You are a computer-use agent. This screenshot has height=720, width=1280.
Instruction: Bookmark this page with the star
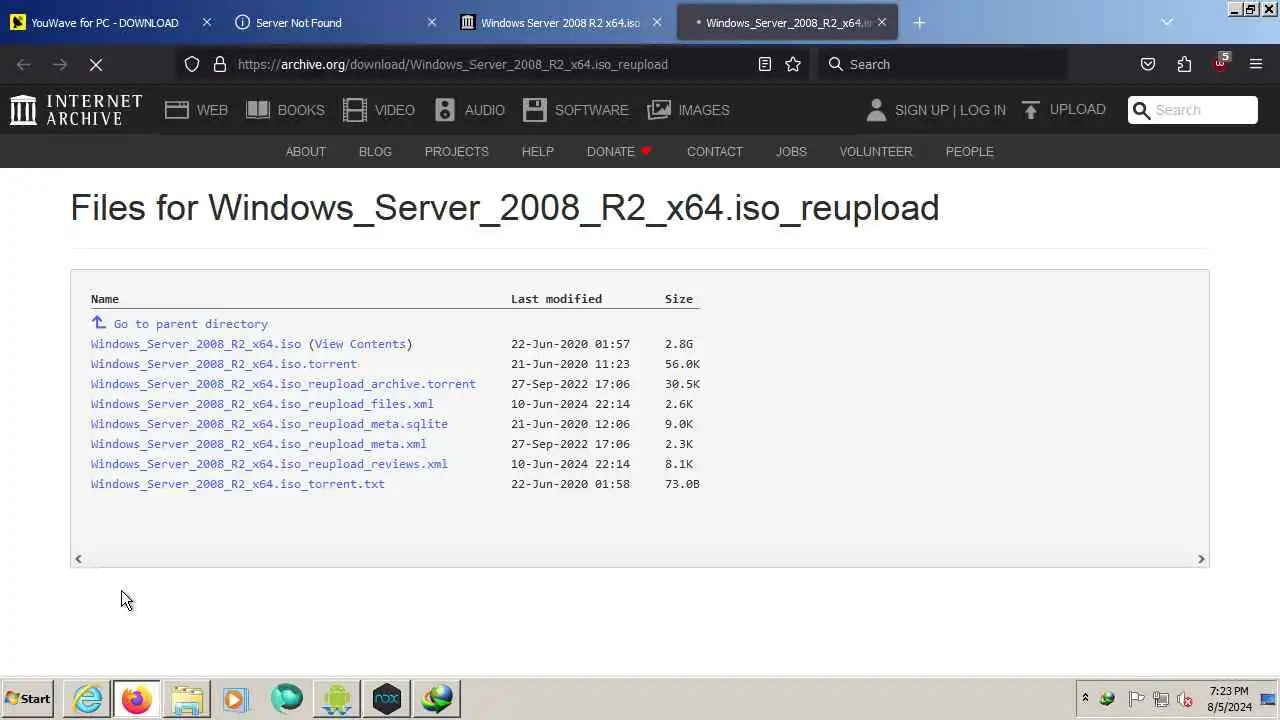tap(793, 64)
